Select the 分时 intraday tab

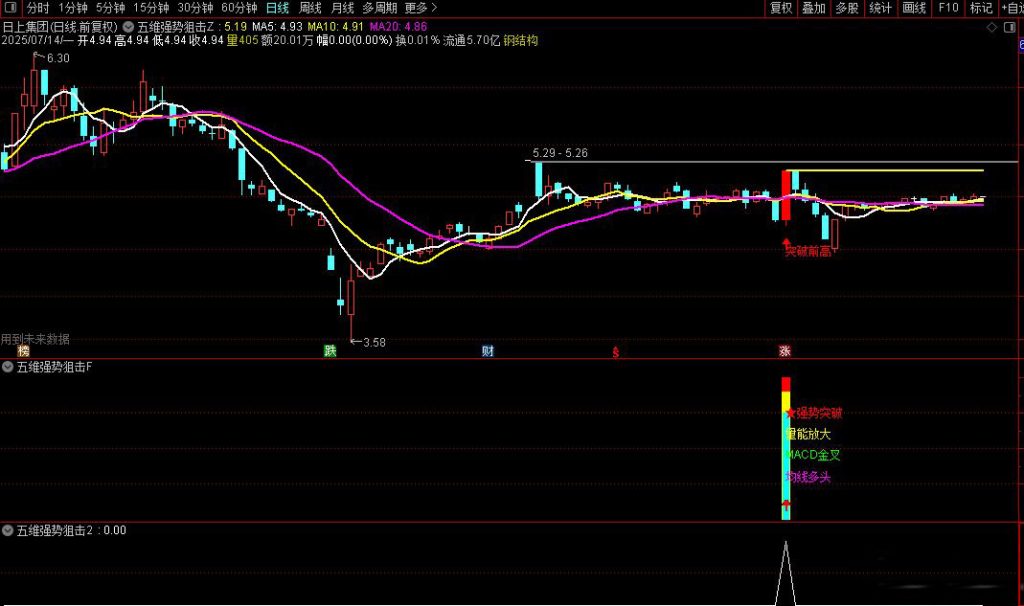pyautogui.click(x=37, y=8)
